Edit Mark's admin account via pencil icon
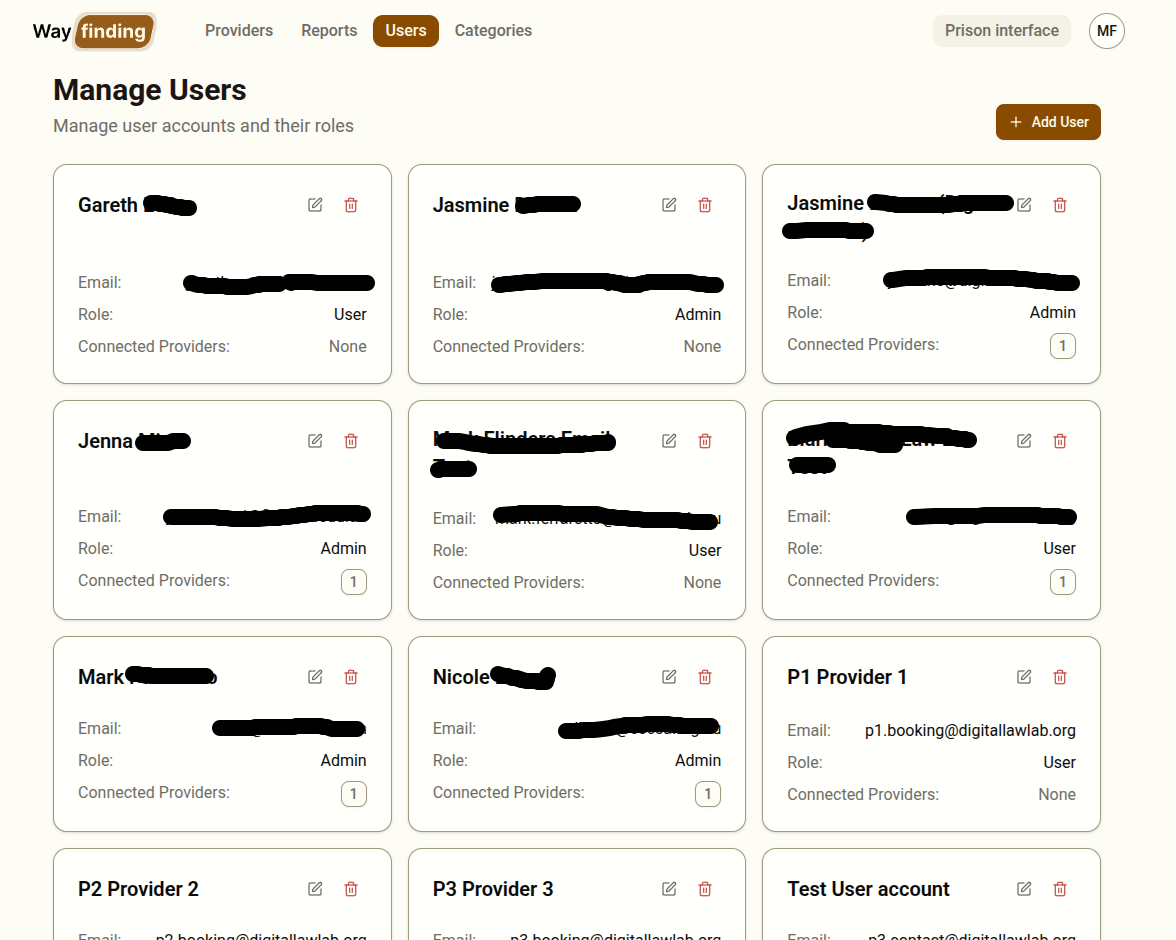This screenshot has width=1176, height=940. tap(314, 677)
